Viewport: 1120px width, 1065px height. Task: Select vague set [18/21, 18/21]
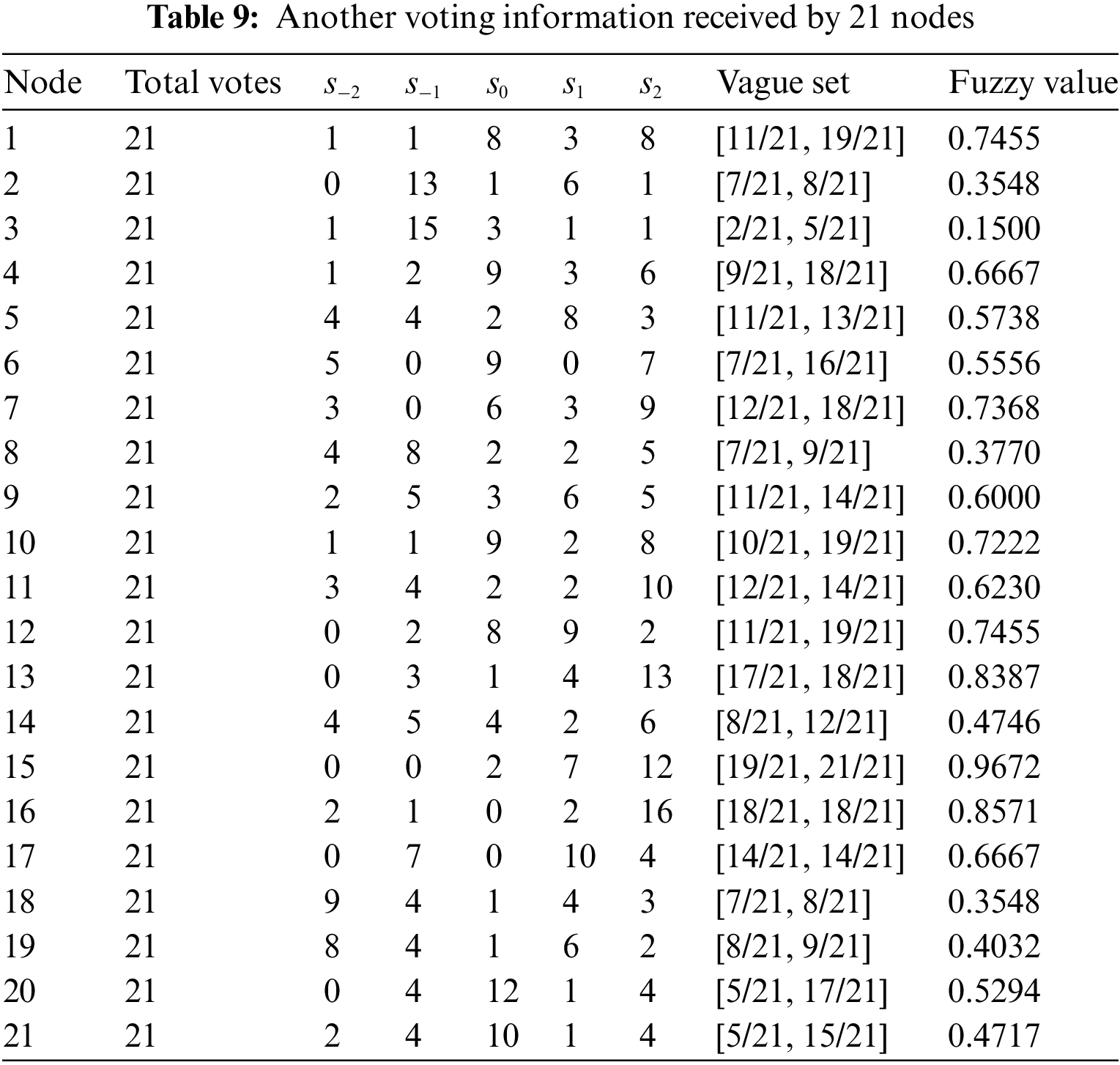point(810,812)
